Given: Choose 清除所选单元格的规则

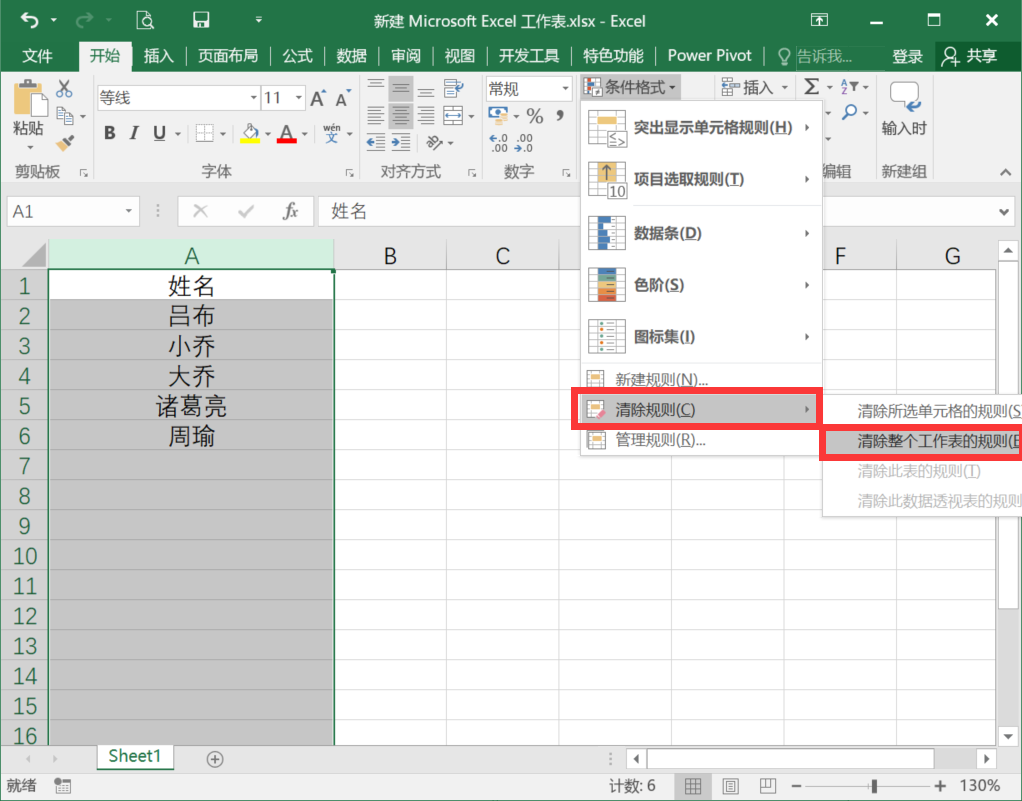Looking at the screenshot, I should coord(922,411).
